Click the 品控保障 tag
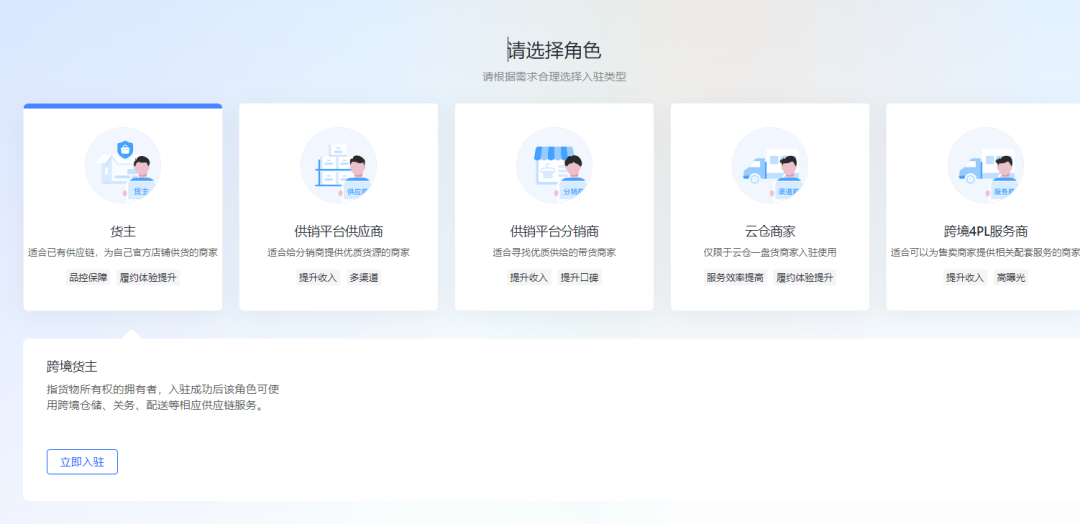 point(88,277)
